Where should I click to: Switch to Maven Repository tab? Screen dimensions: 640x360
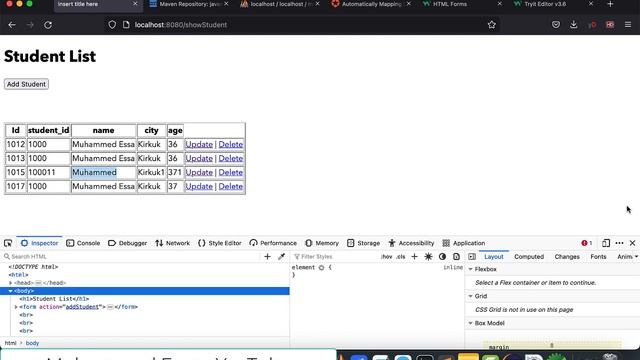pos(188,4)
